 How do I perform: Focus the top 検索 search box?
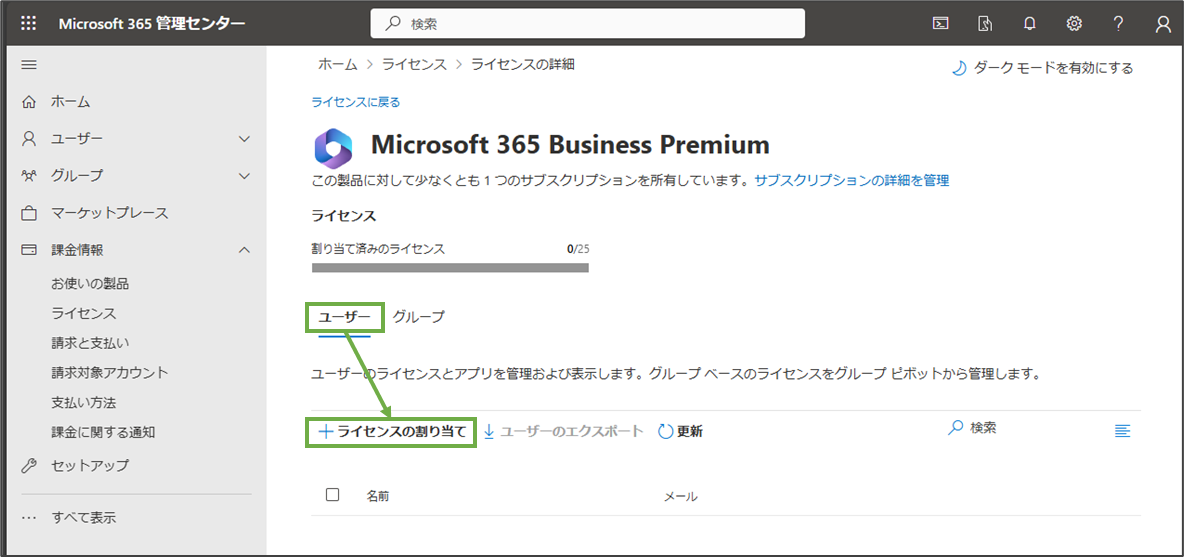pos(587,23)
